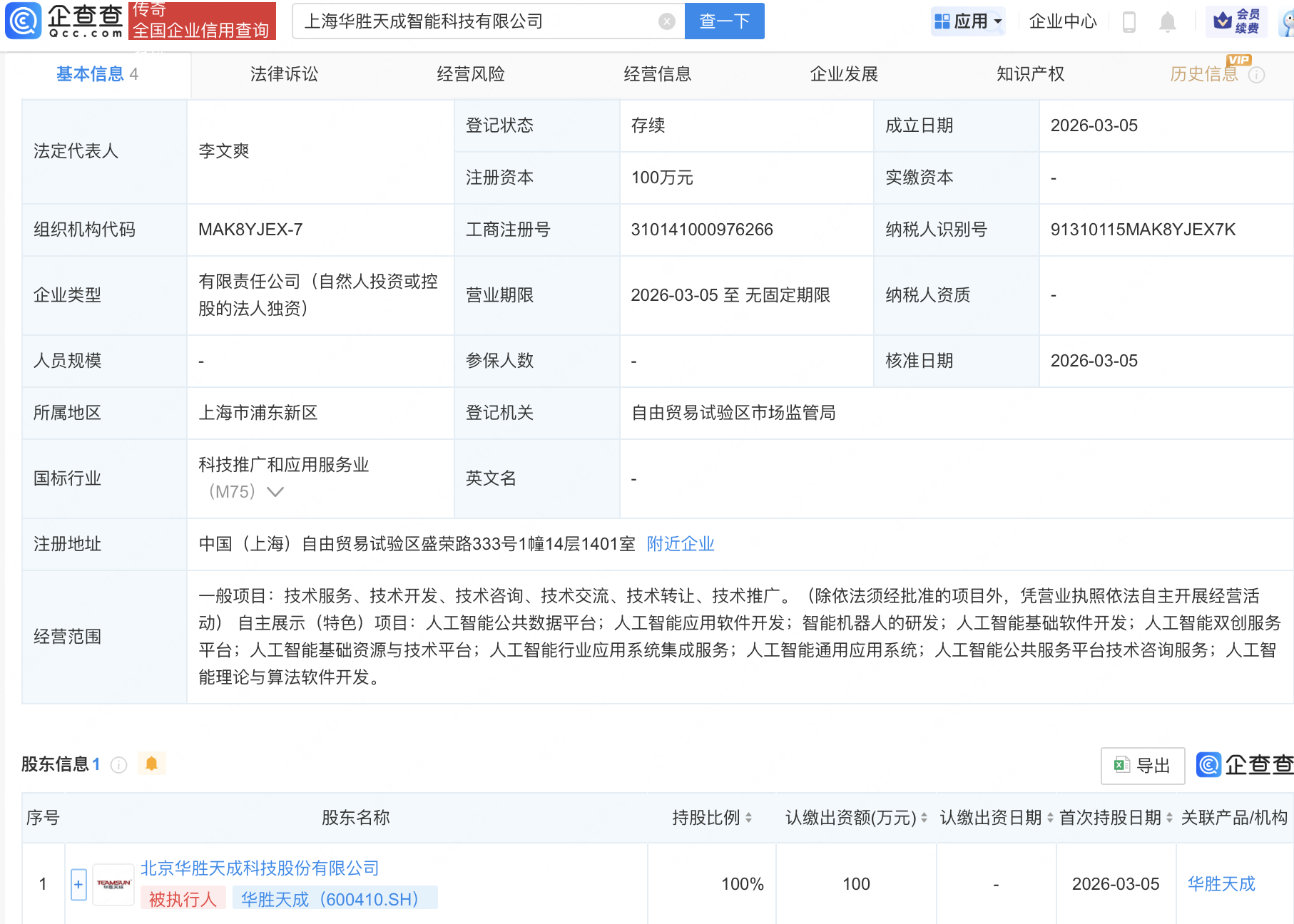Click the TEAMSUN shareholder logo thumbnail

click(114, 885)
